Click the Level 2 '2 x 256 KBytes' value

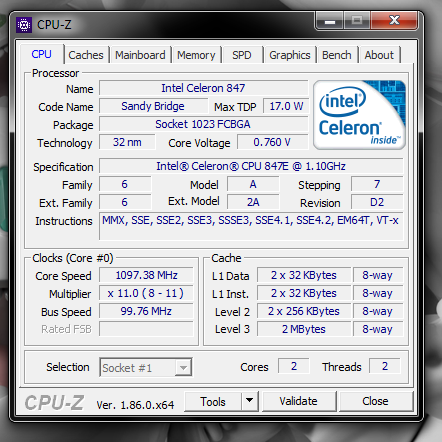tap(304, 311)
